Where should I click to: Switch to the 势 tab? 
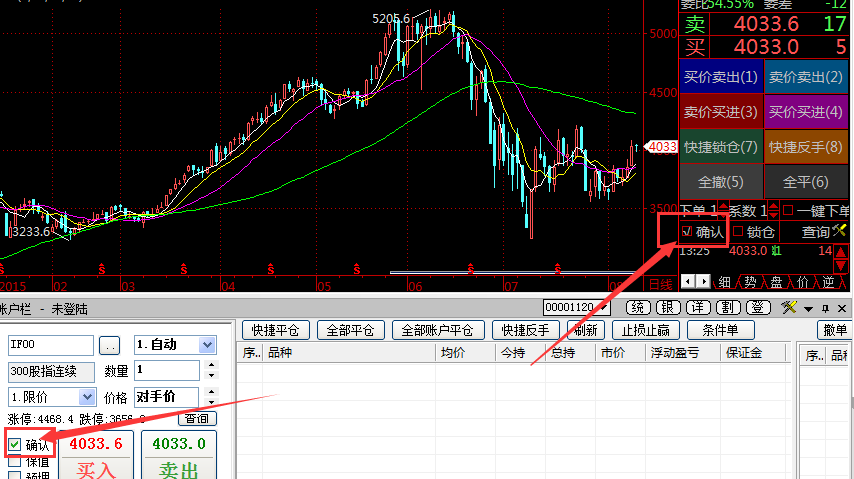tap(750, 281)
